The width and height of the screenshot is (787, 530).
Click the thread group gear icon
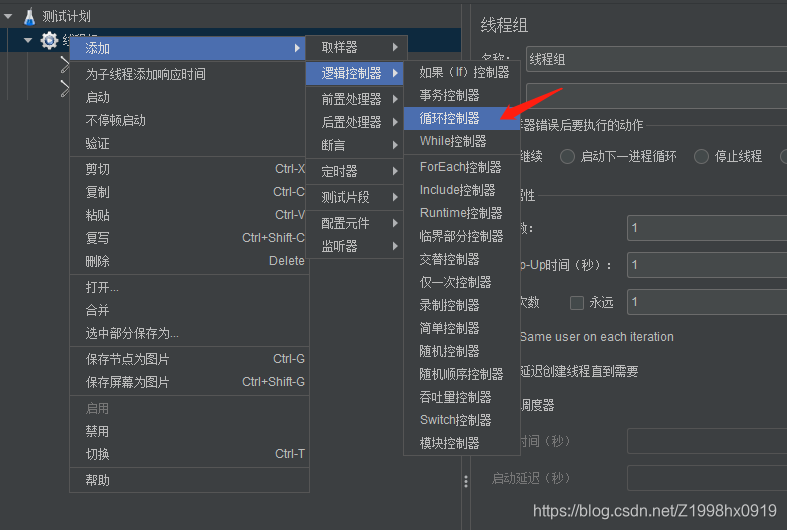[x=49, y=40]
